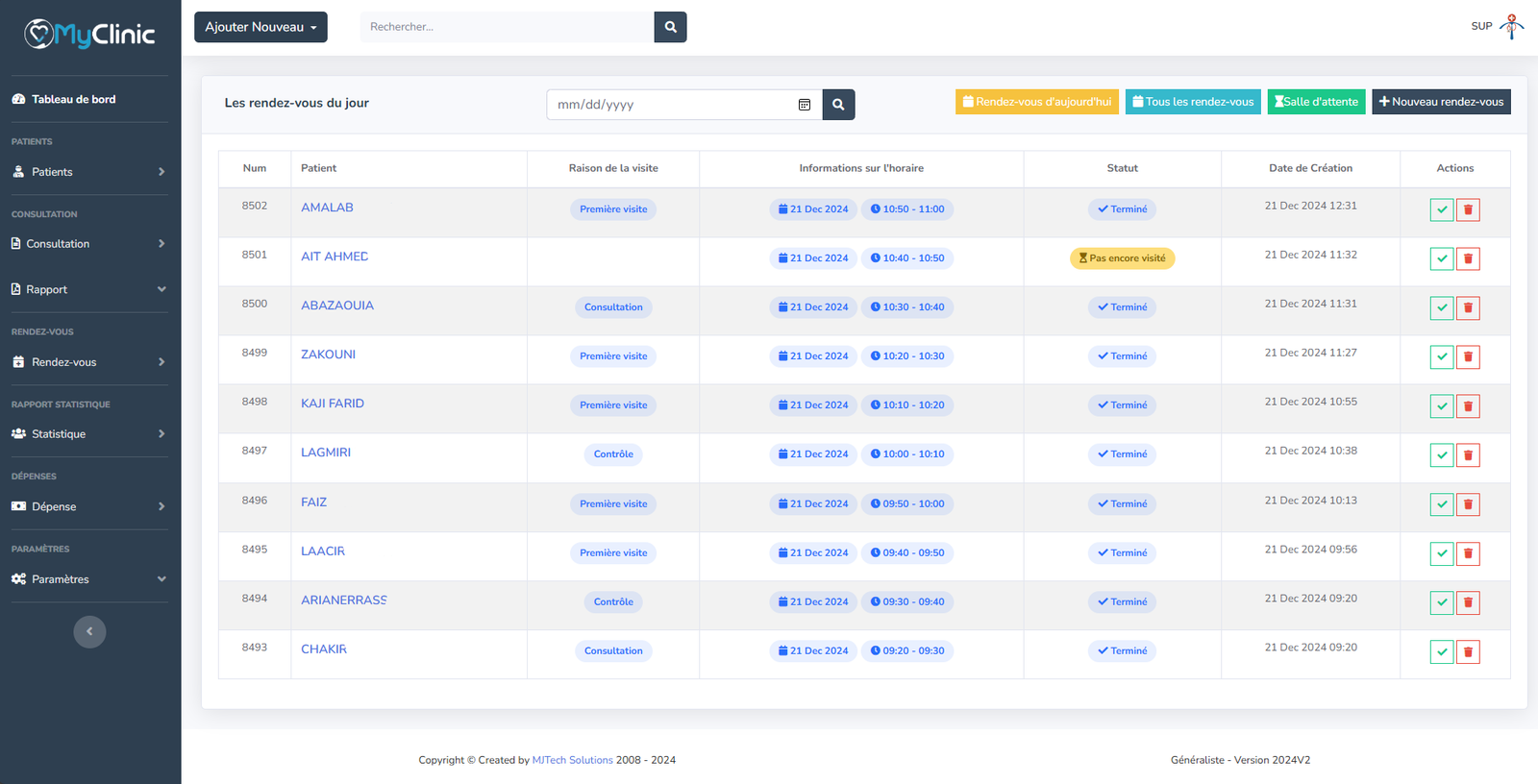Expand the Rapport sidebar menu

tap(88, 289)
